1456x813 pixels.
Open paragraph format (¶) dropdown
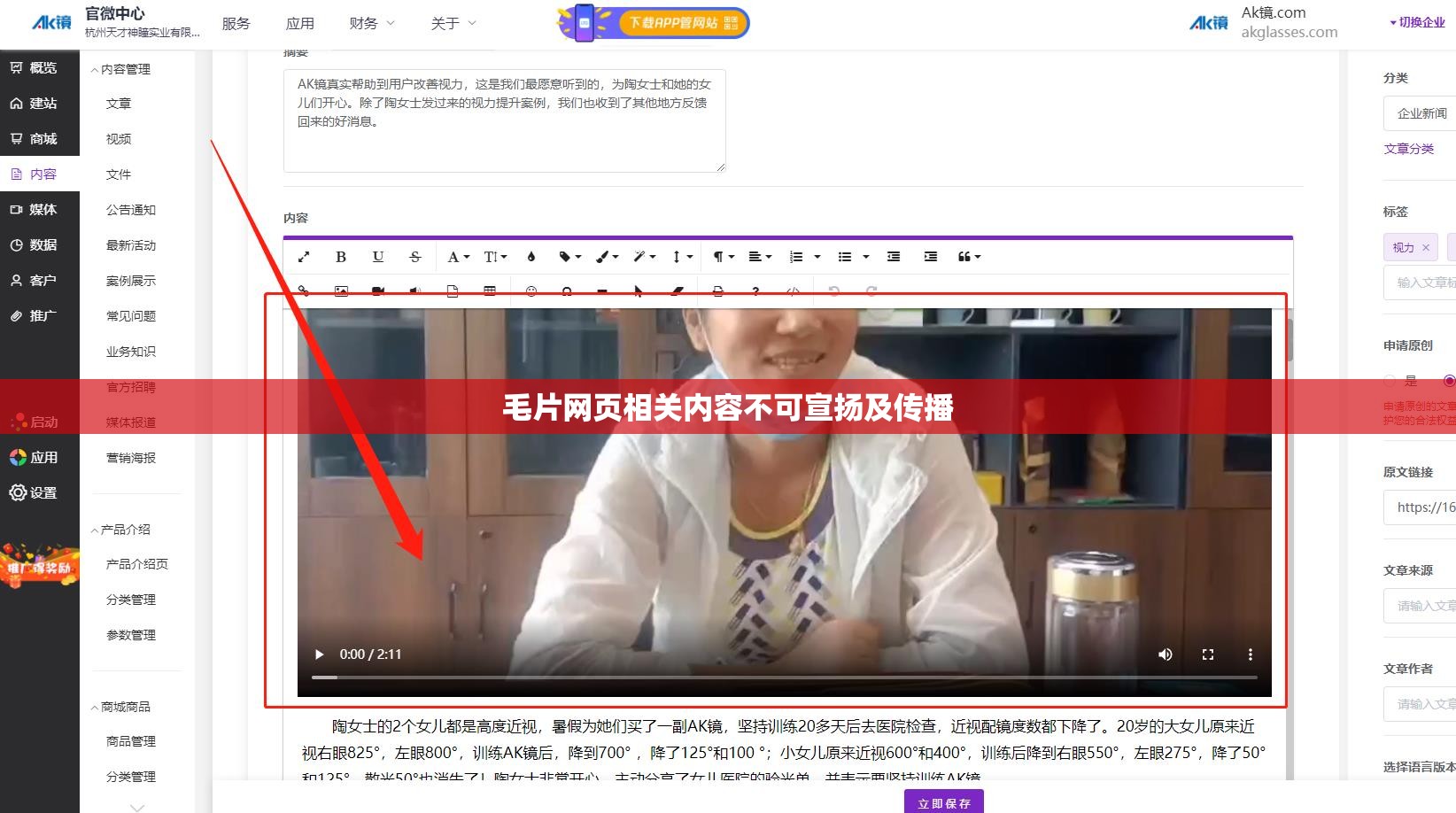tap(724, 257)
